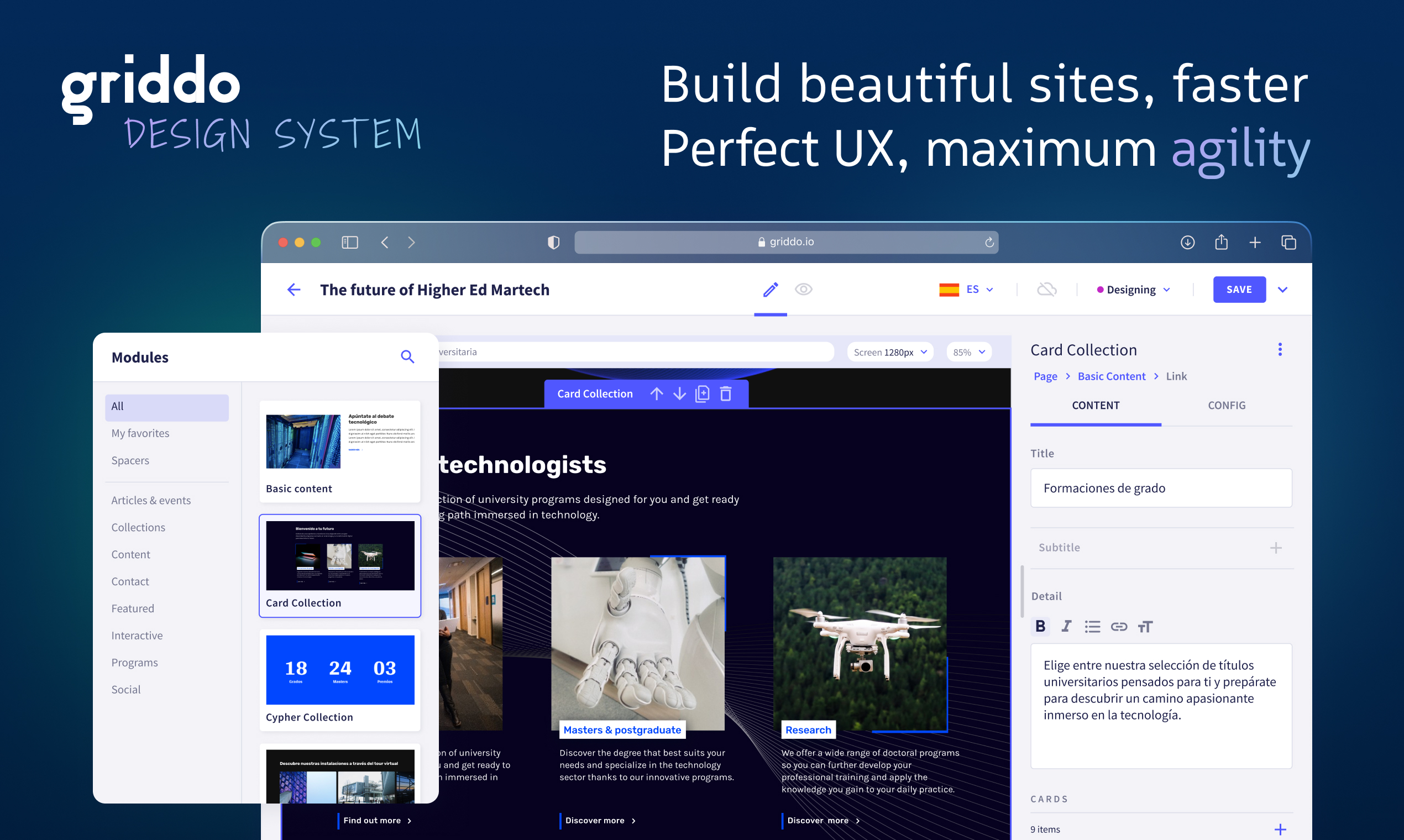Screen dimensions: 1404x840
Task: Go back with the blue arrow icon
Action: (x=294, y=290)
